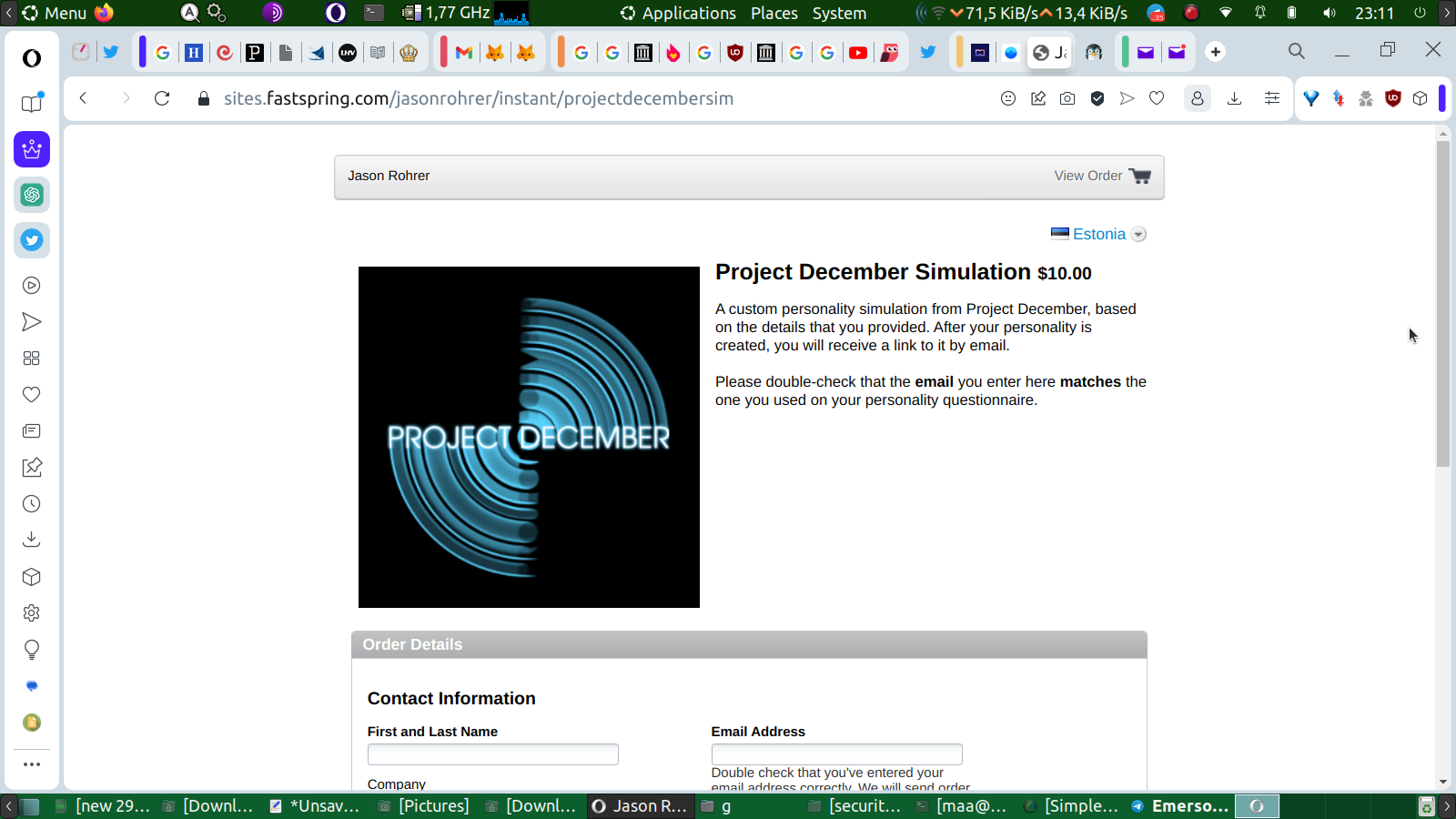Viewport: 1456px width, 819px height.
Task: Expand the Estonia country dropdown
Action: (x=1138, y=235)
